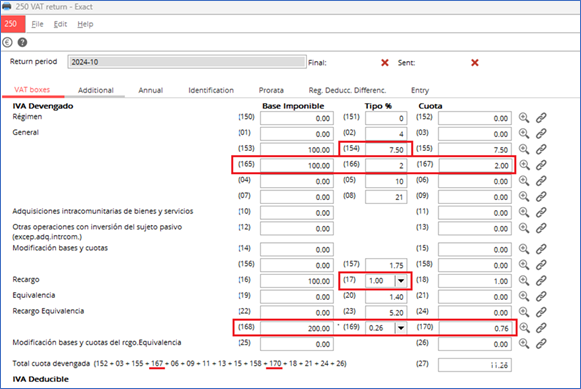Expand the box 17 rate dropdown

point(401,281)
